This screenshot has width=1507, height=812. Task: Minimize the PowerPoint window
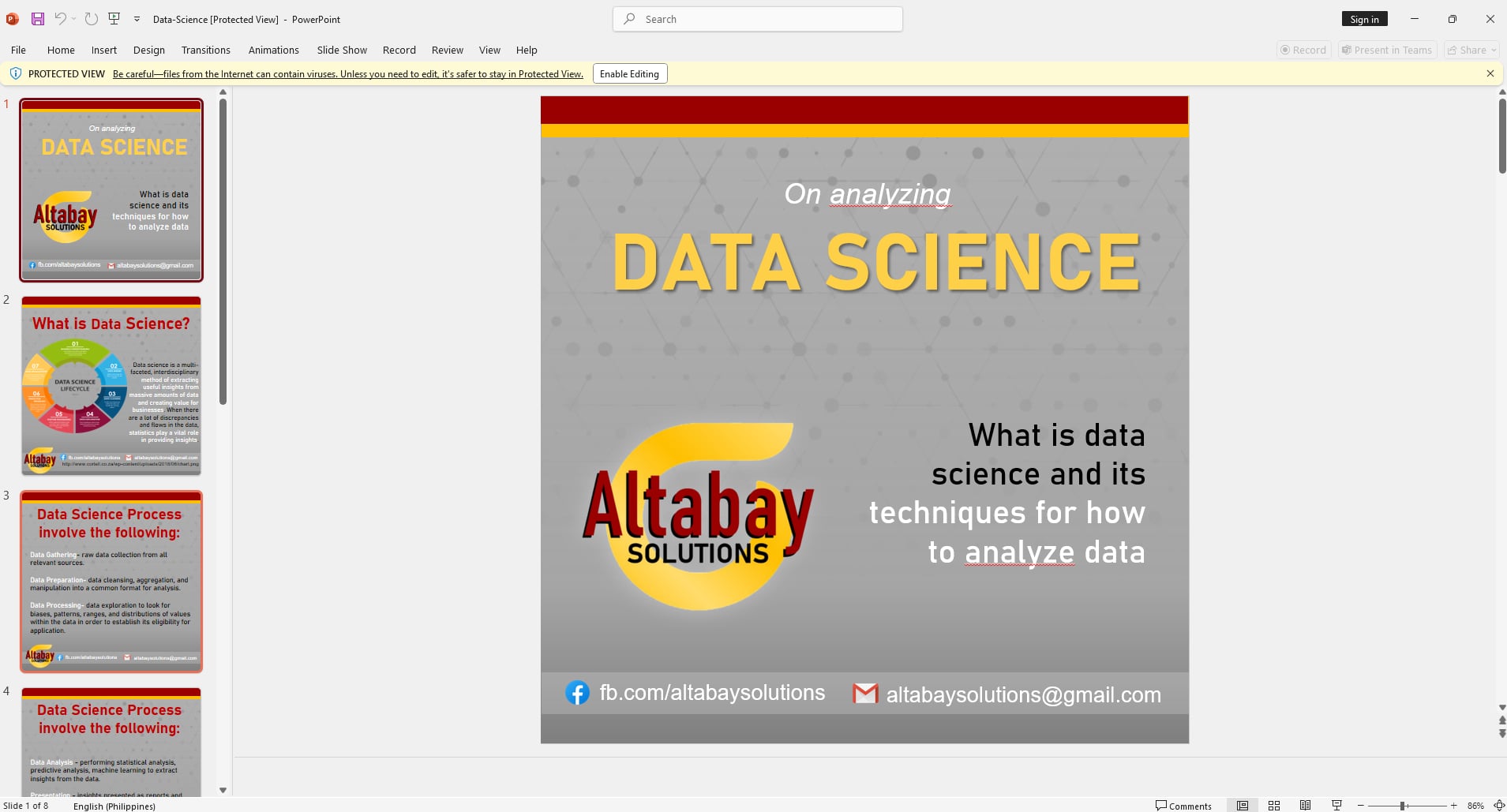pyautogui.click(x=1415, y=19)
